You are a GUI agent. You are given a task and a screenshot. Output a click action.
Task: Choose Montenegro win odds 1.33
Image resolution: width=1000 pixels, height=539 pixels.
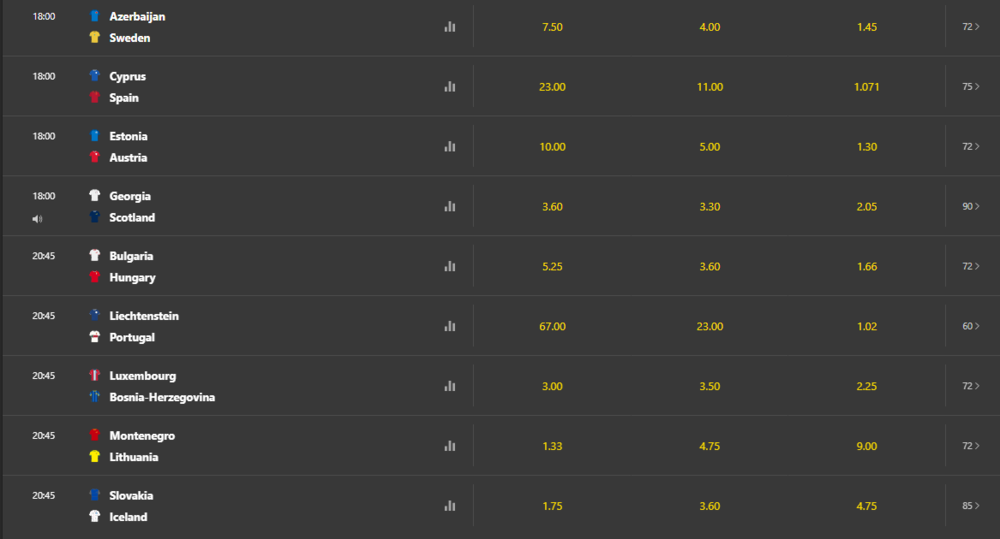[x=552, y=447]
